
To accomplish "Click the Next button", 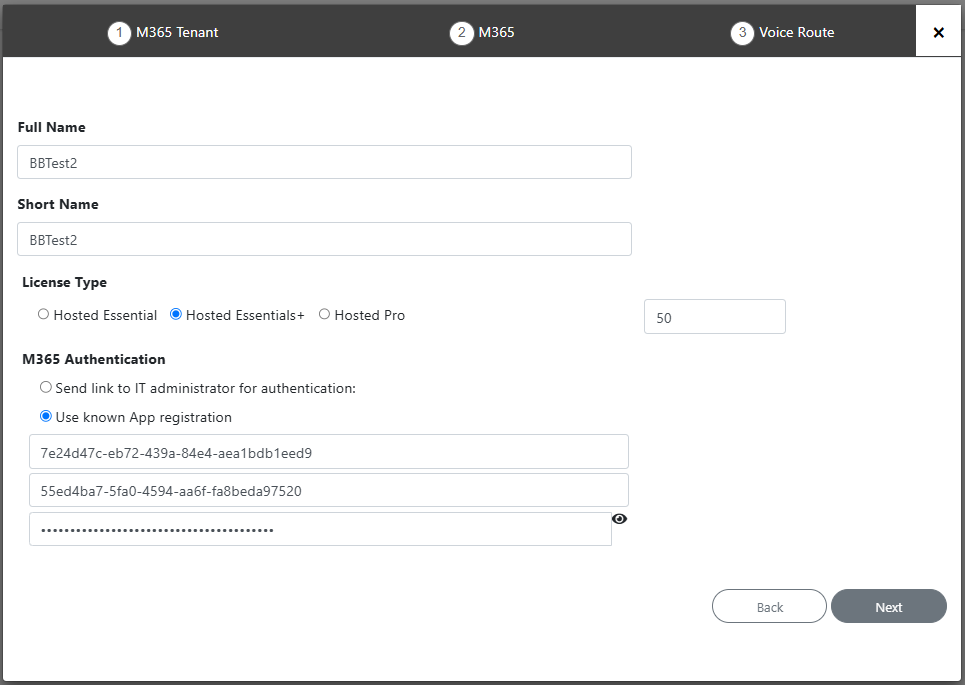I will tap(889, 606).
